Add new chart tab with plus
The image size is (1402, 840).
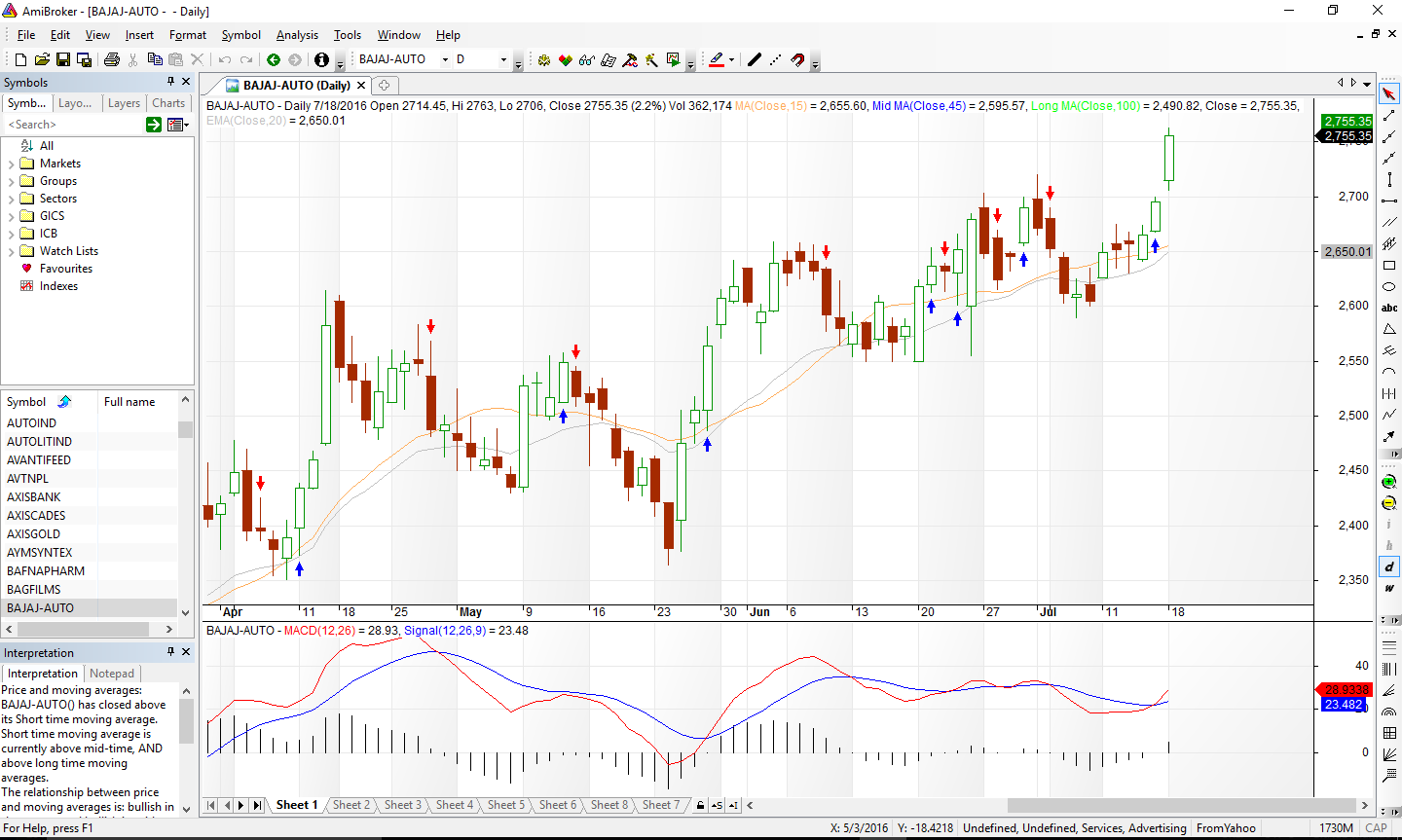click(x=385, y=86)
